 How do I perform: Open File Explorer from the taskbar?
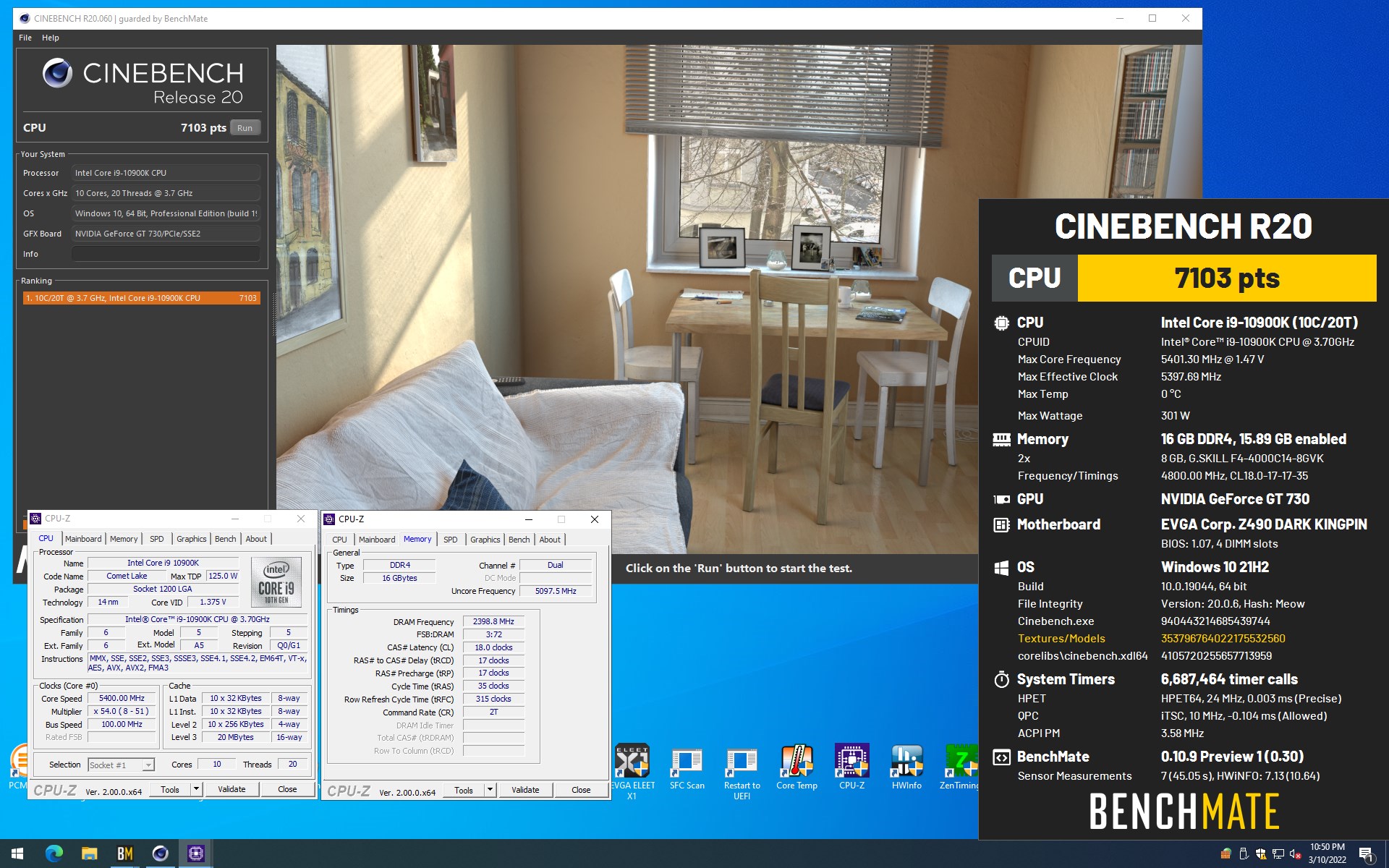click(89, 854)
